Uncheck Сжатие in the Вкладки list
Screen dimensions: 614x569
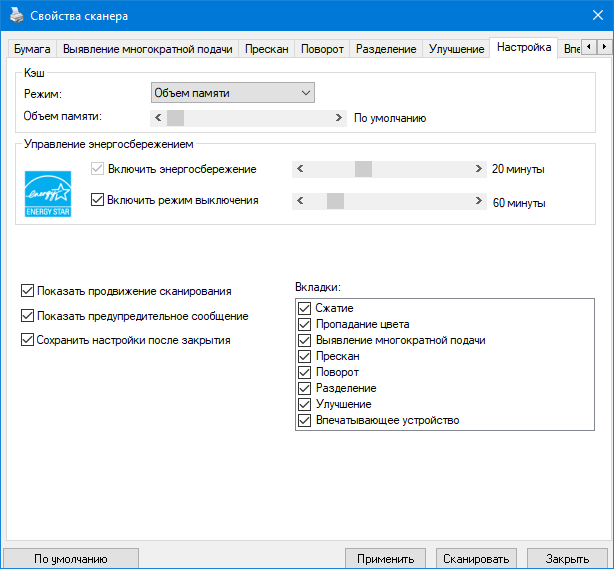click(x=305, y=308)
